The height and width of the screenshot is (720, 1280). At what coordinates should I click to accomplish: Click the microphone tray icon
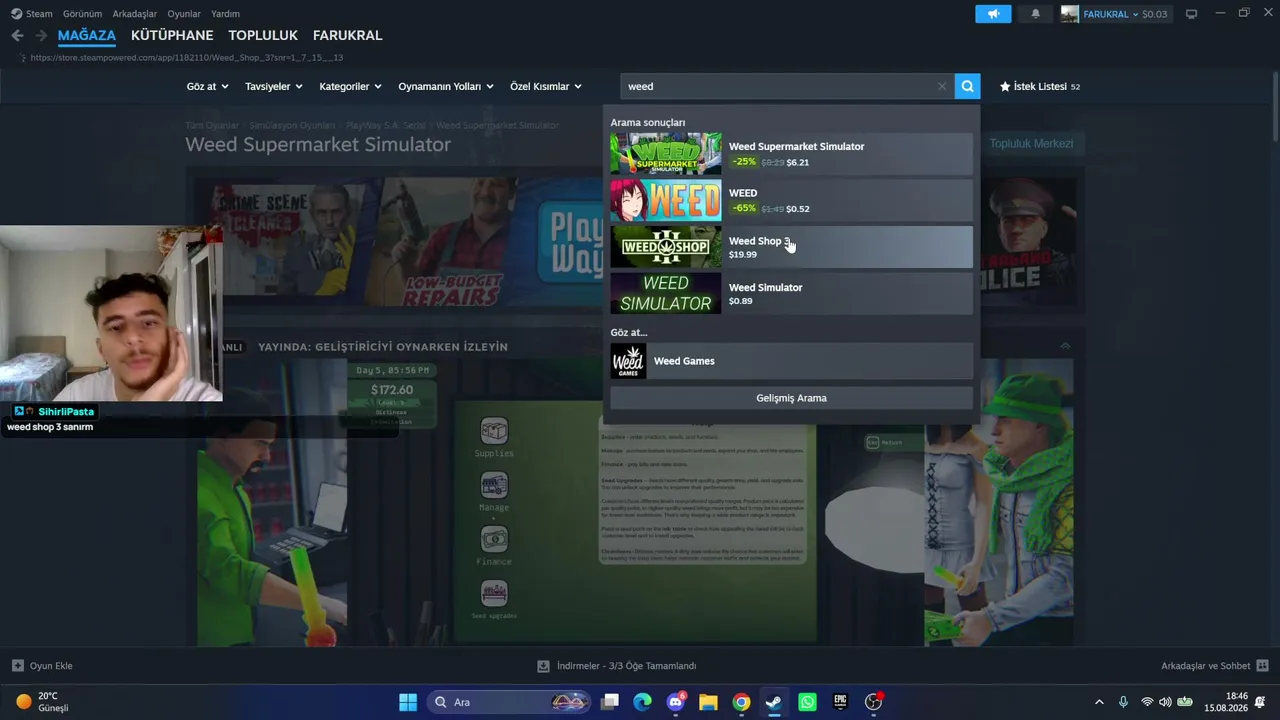1123,702
